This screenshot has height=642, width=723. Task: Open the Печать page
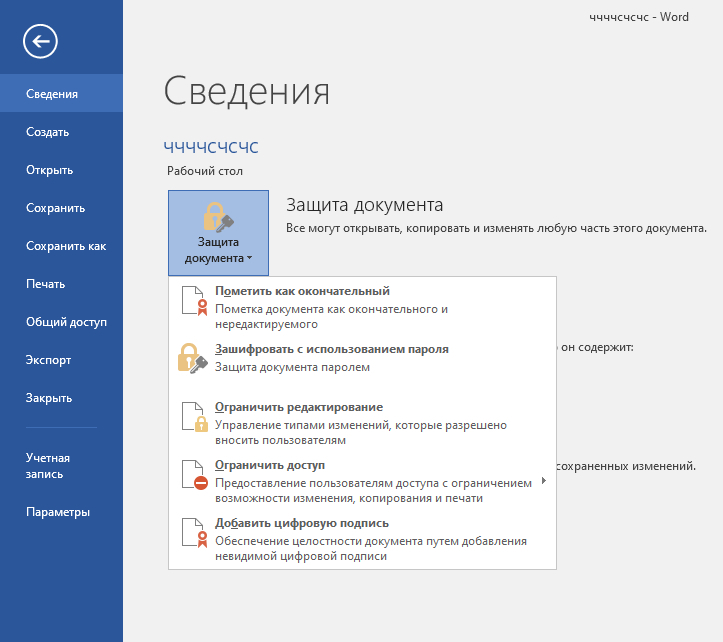point(46,284)
